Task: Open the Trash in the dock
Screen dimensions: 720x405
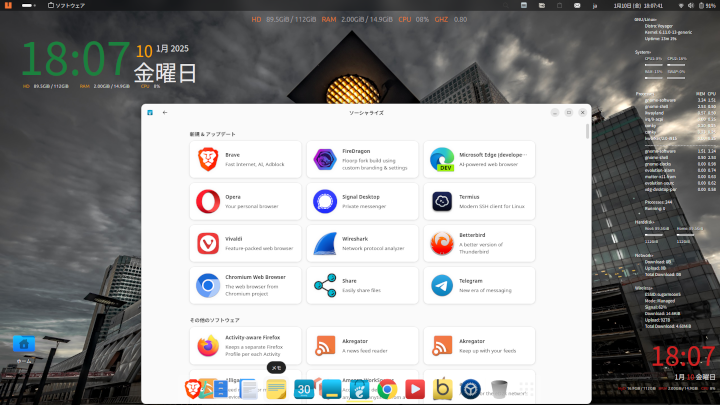Action: (x=499, y=389)
